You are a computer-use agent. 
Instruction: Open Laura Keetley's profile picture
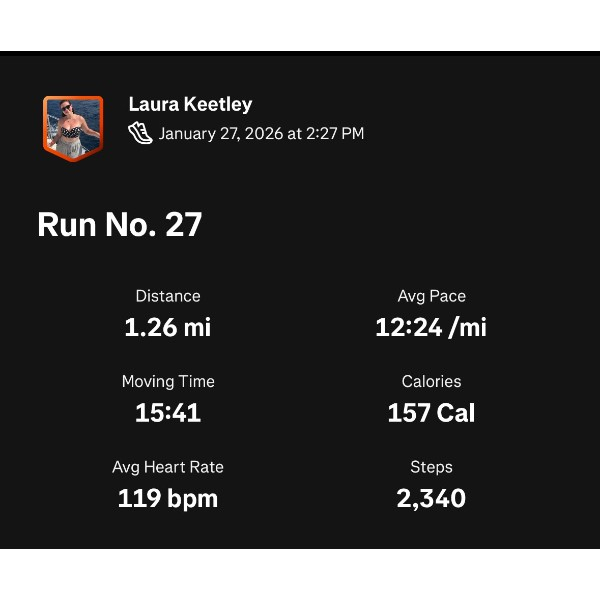point(72,127)
